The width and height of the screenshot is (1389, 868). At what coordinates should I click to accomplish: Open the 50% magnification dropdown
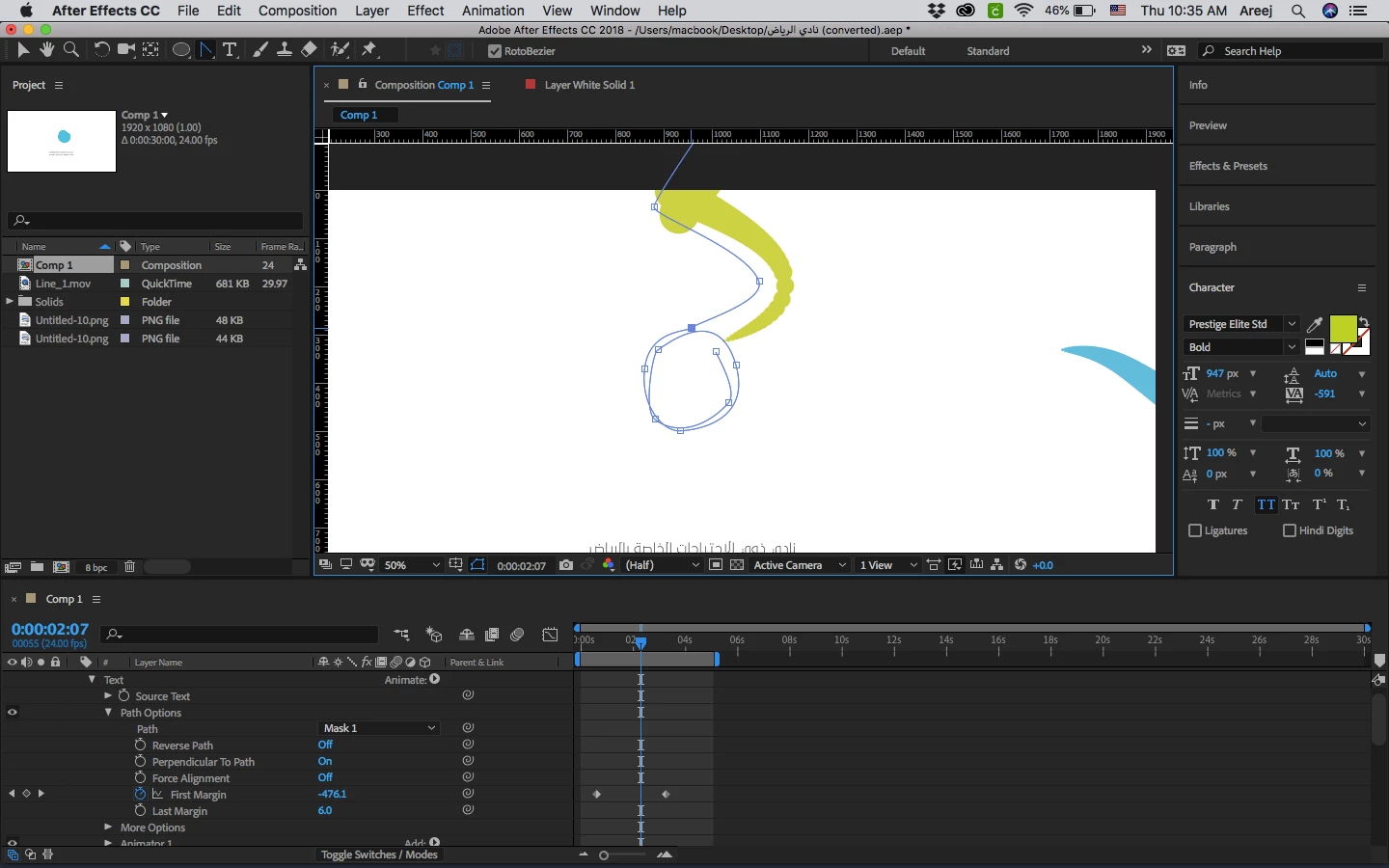412,565
